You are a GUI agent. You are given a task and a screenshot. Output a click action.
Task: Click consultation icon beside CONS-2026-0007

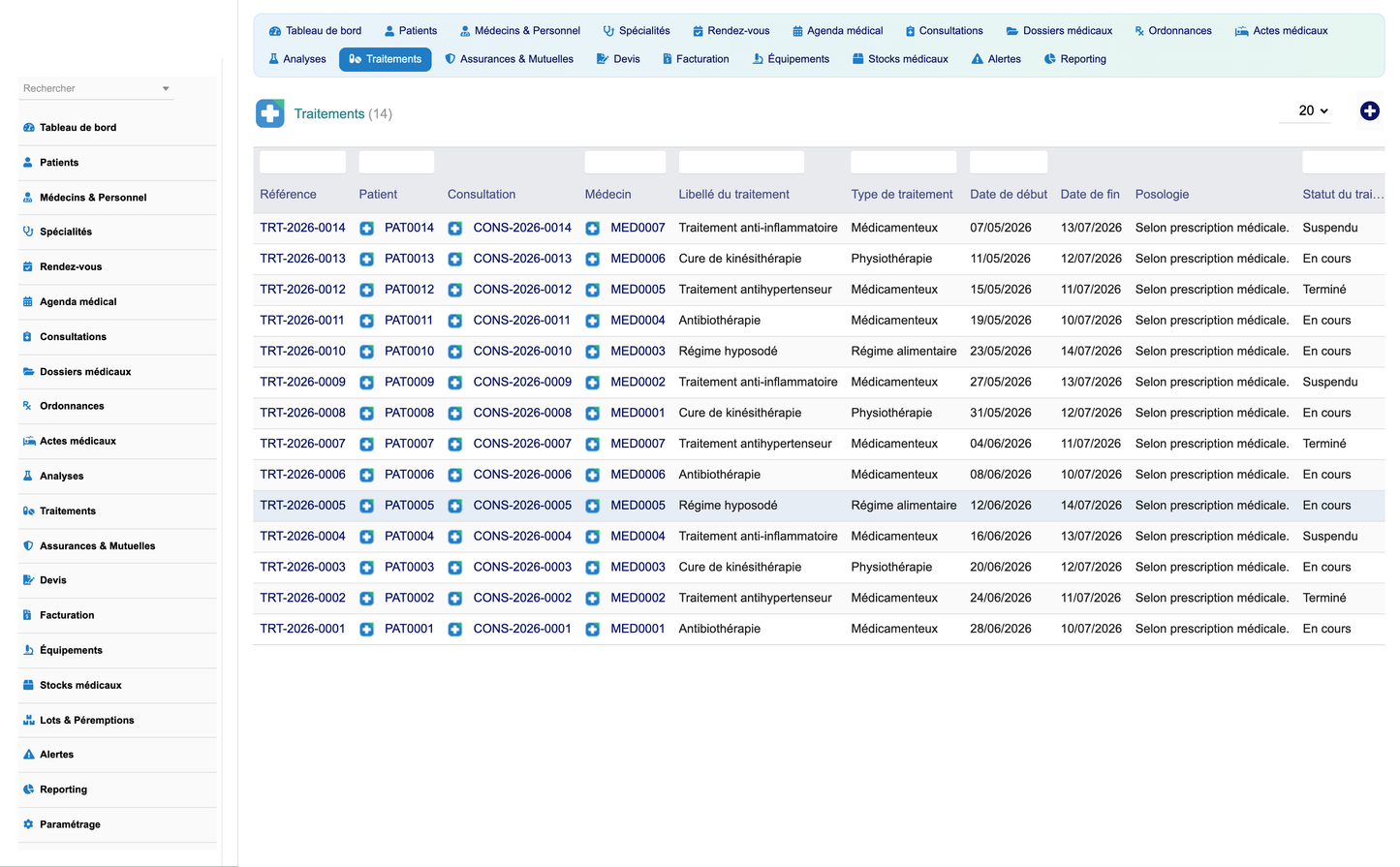[454, 445]
